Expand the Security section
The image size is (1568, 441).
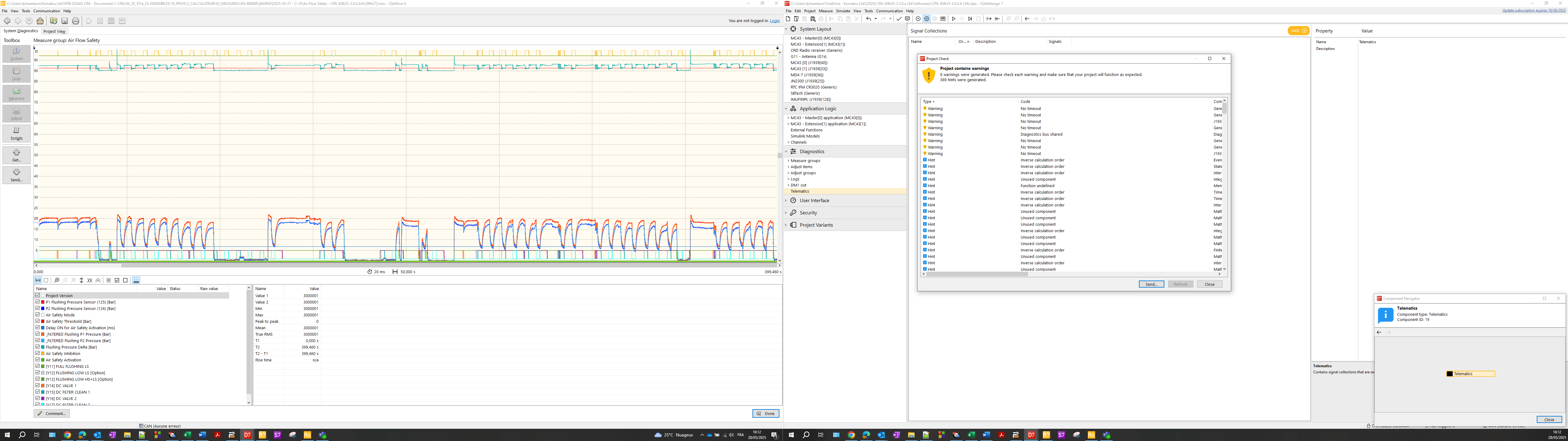pos(786,213)
